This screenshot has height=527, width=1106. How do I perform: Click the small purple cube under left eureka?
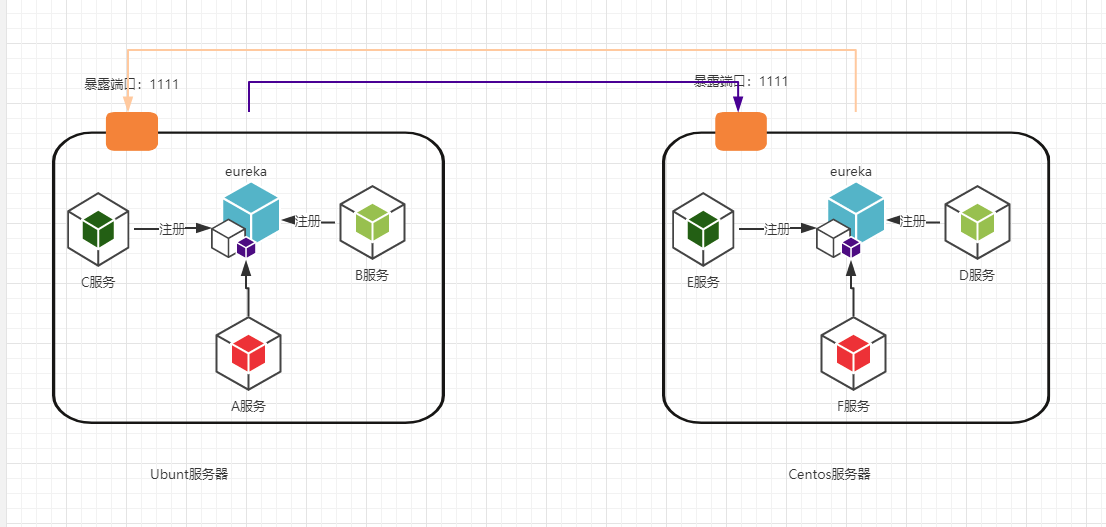click(246, 247)
